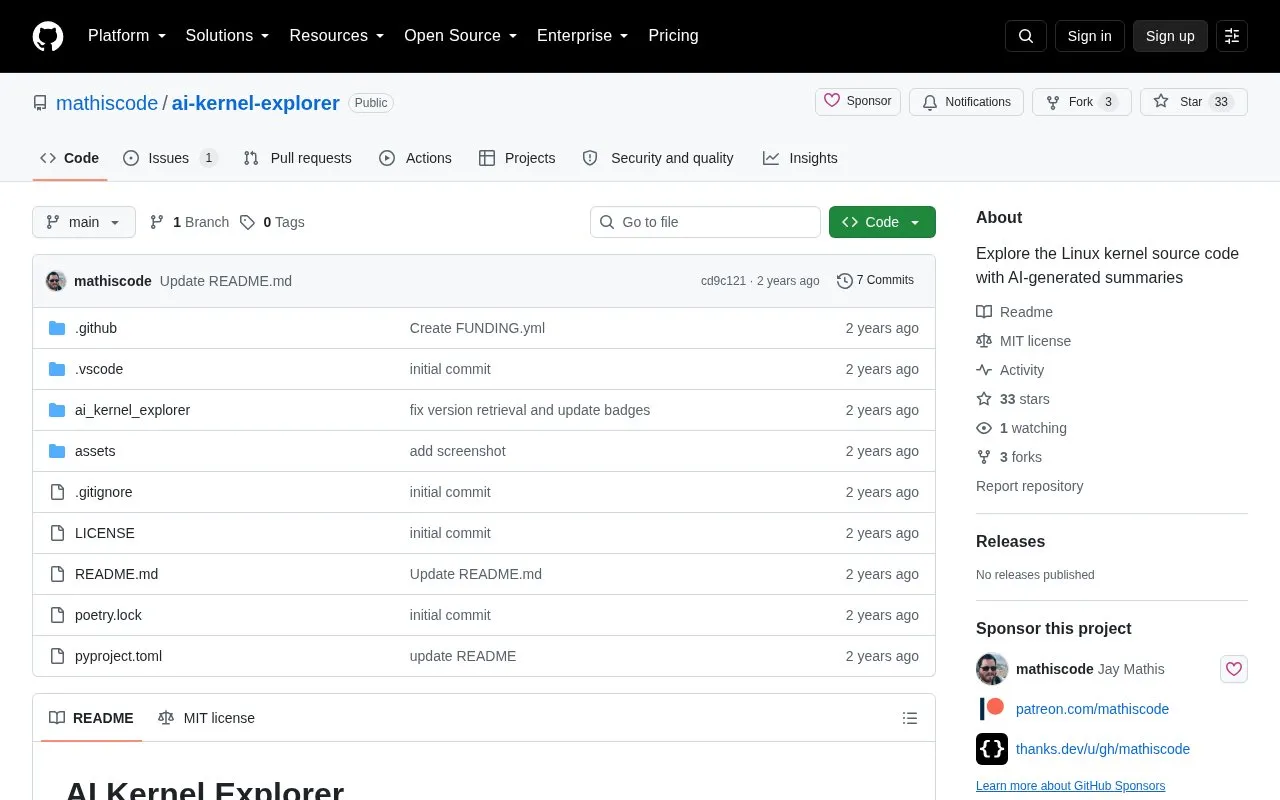The height and width of the screenshot is (800, 1280).
Task: Click Report repository link
Action: click(x=1029, y=486)
